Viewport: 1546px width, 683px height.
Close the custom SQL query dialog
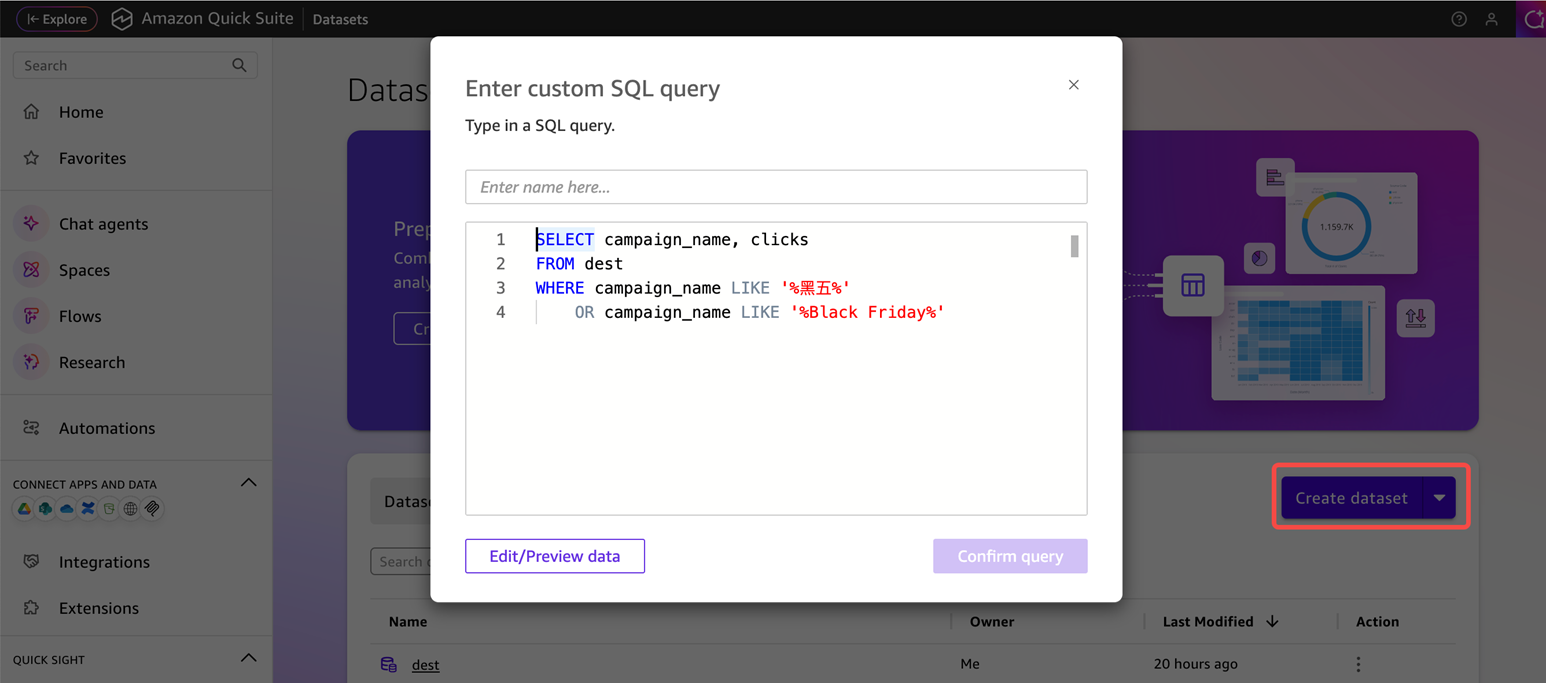(1073, 85)
